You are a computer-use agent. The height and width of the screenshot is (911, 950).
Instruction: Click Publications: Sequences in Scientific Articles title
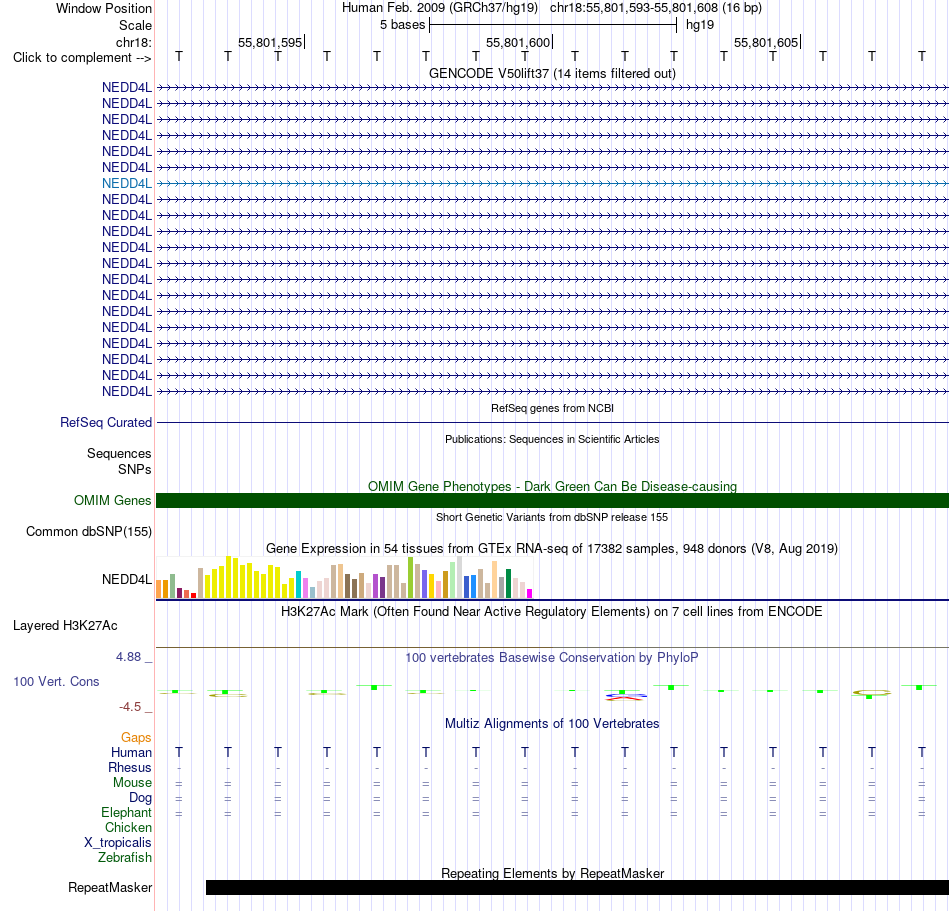552,439
